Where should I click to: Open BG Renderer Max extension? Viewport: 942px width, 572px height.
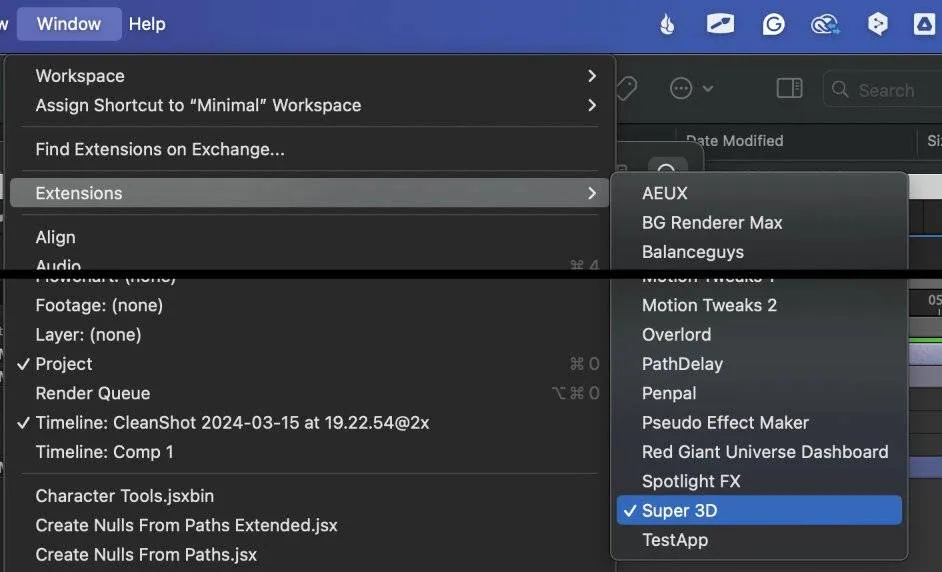(x=759, y=222)
